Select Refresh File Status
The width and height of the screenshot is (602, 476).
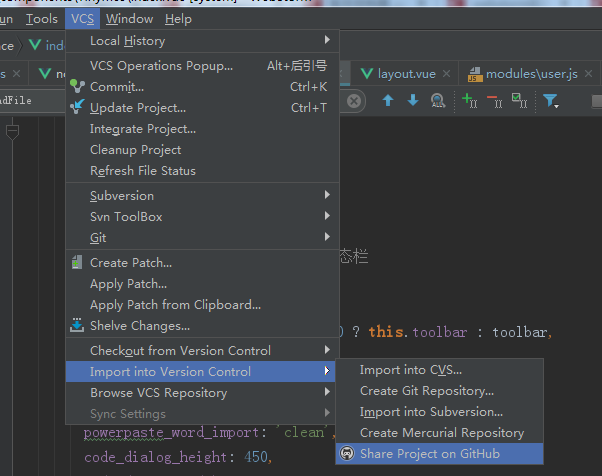[x=202, y=171]
